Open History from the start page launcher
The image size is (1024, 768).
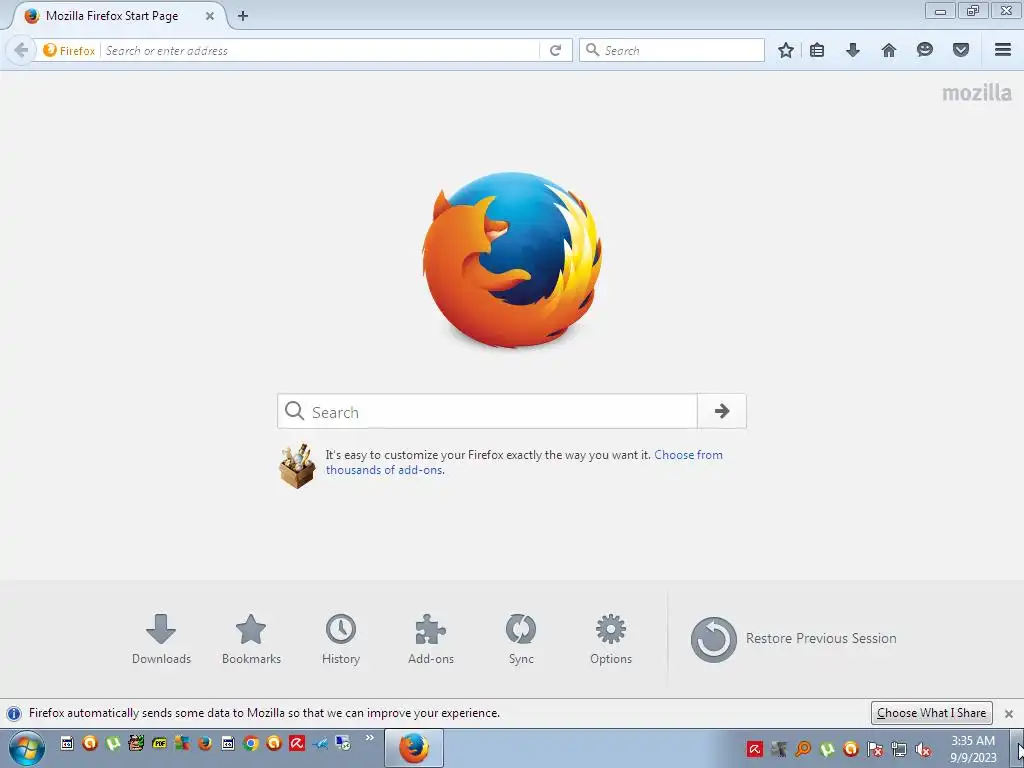coord(341,639)
